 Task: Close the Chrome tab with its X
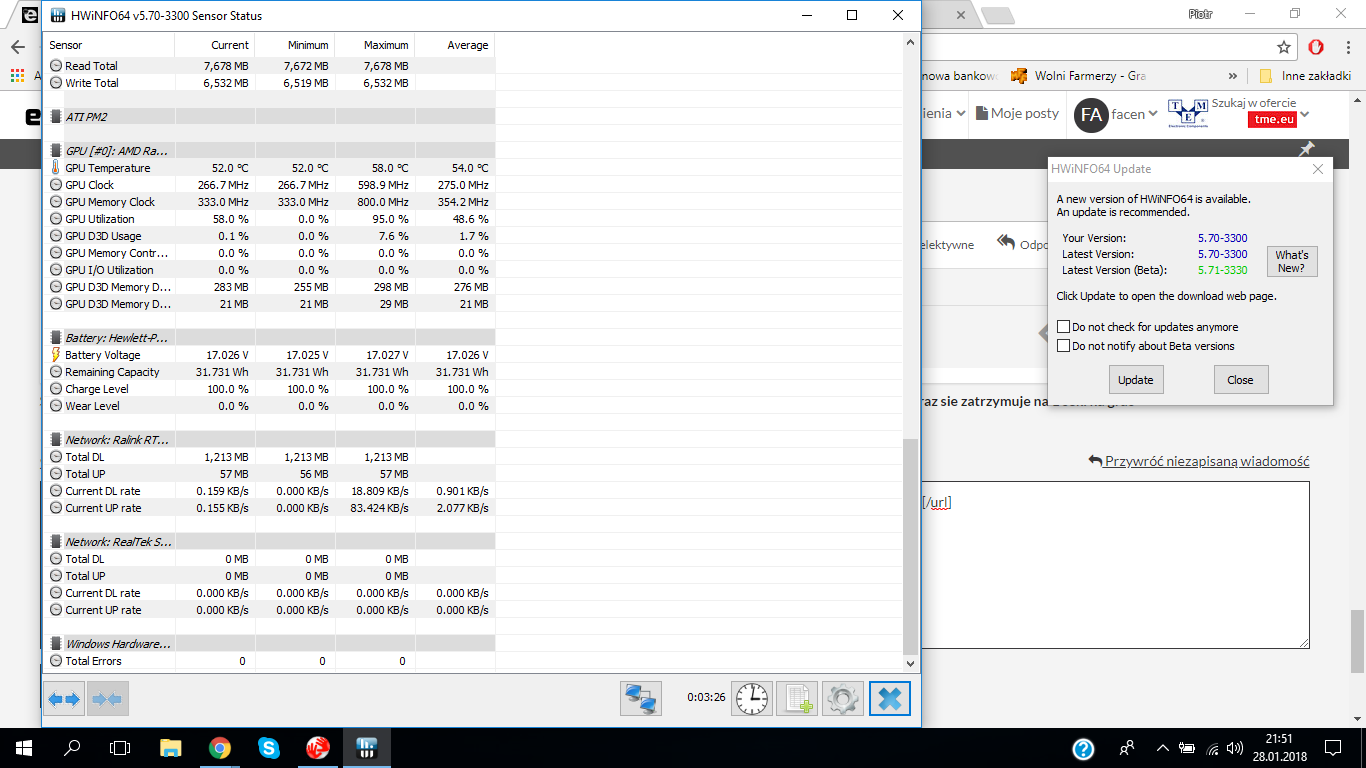pos(961,15)
